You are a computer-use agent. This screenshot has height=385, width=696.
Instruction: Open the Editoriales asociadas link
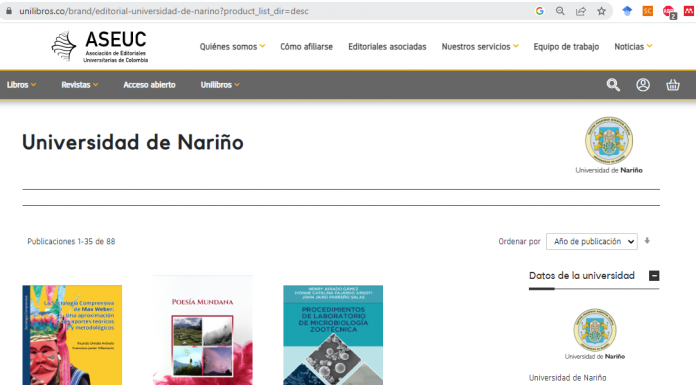[387, 47]
